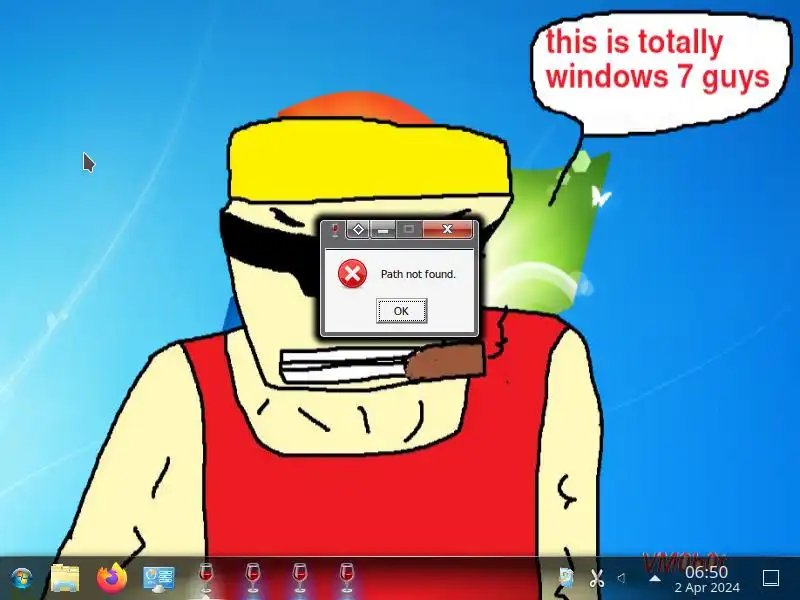The width and height of the screenshot is (800, 600).
Task: Click the scissors icon in the system tray
Action: coord(596,578)
